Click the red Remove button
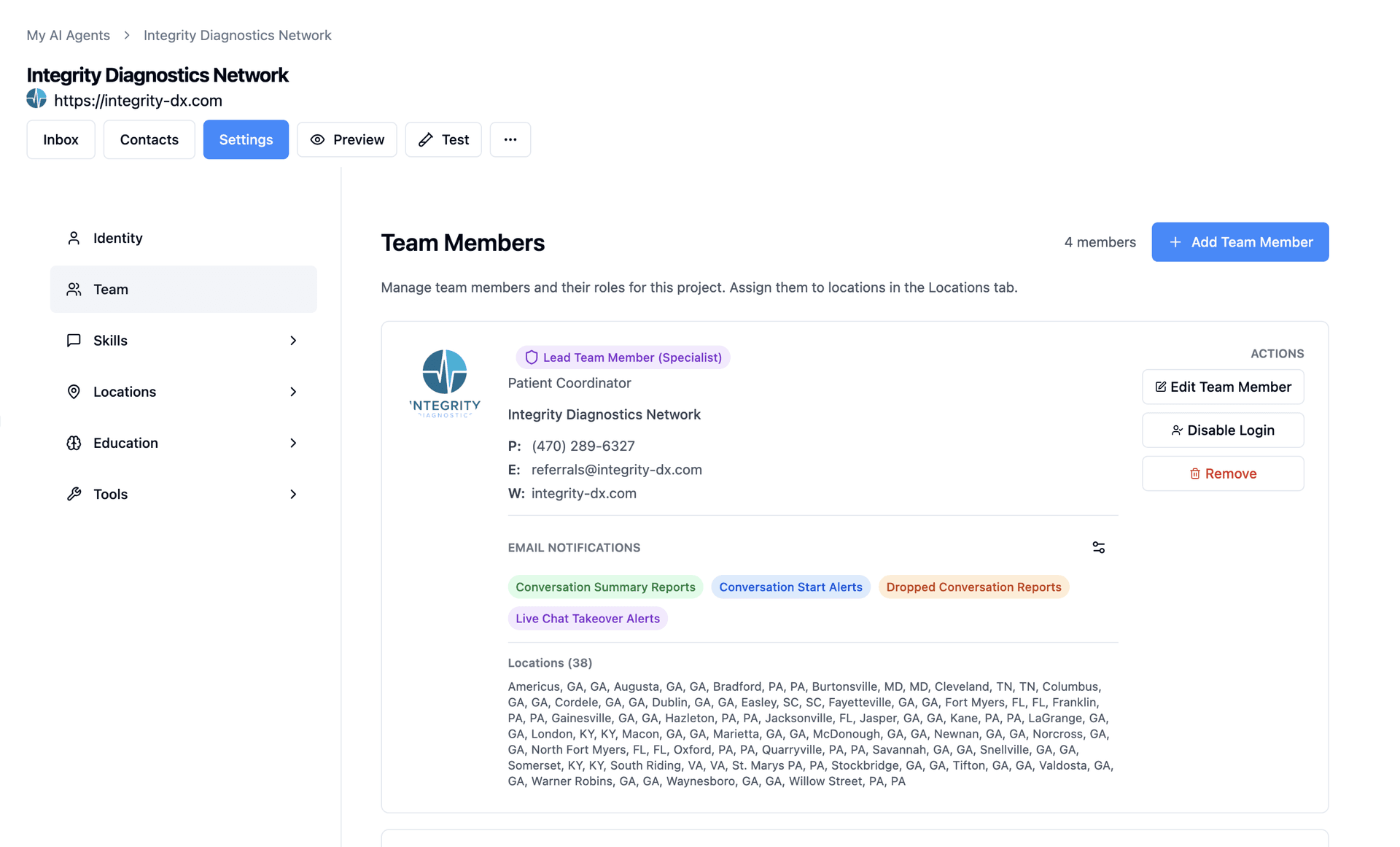1400x847 pixels. [1223, 473]
